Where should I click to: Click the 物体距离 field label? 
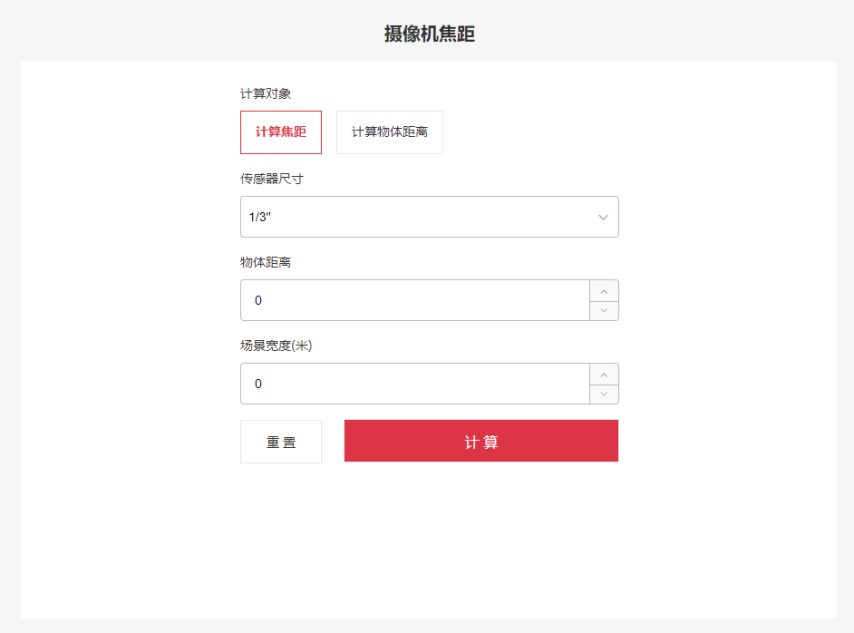click(265, 262)
